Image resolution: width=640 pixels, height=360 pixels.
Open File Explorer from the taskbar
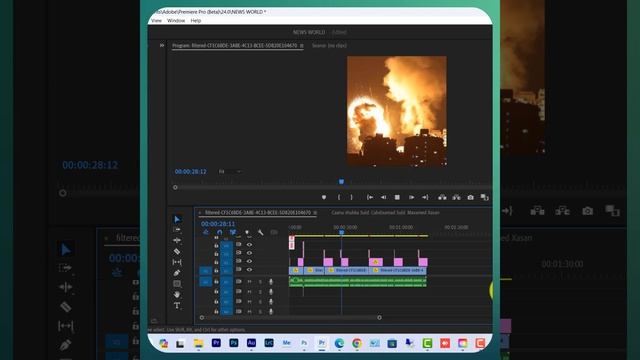(x=198, y=344)
